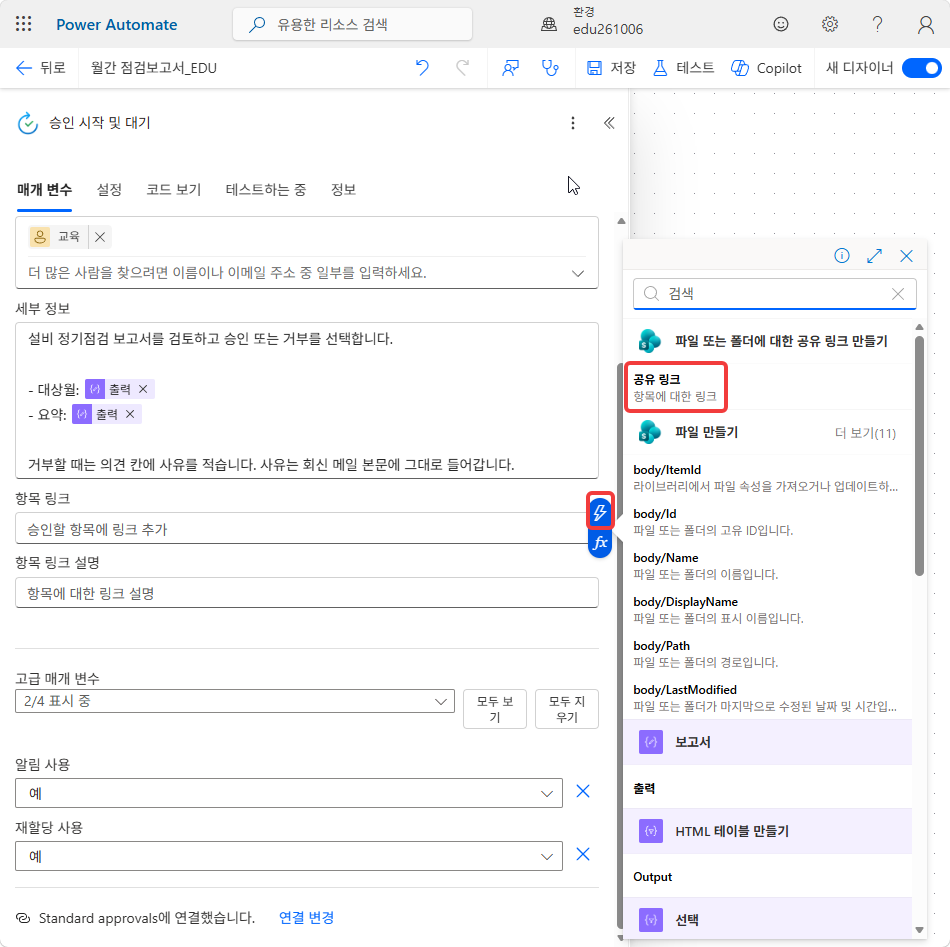Focus the resource search box in header
This screenshot has width=950, height=947.
coord(352,24)
